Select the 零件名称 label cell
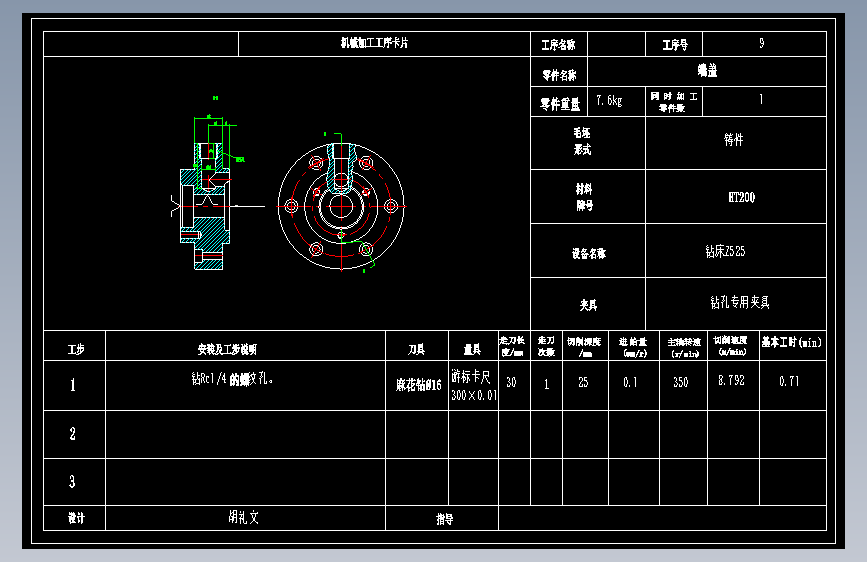The image size is (867, 562). [558, 74]
